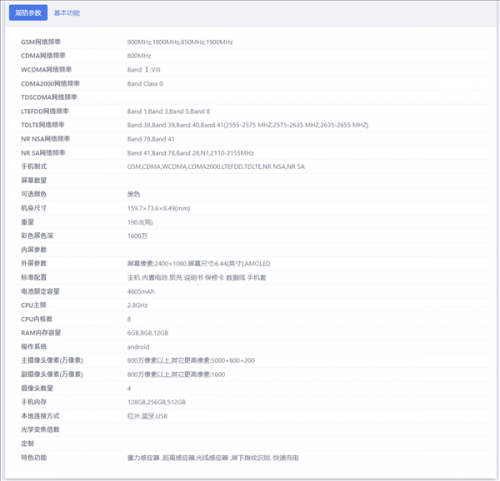Viewport: 500px width, 481px height.
Task: Click the GSM网络频率 row label
Action: coord(41,42)
